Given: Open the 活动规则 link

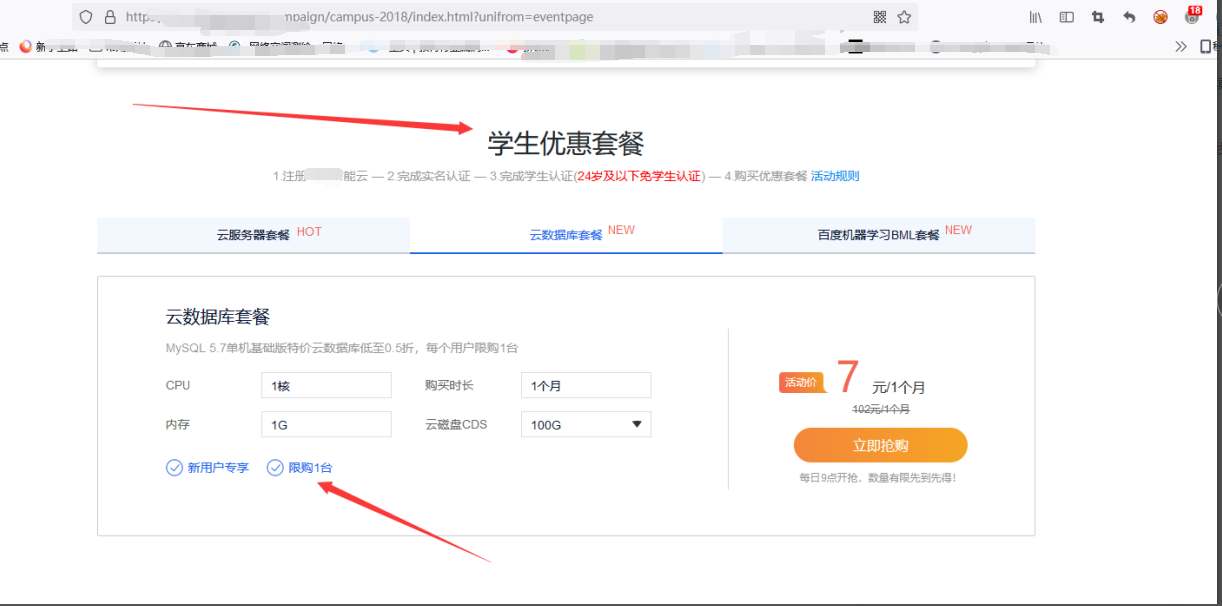Looking at the screenshot, I should click(x=834, y=176).
